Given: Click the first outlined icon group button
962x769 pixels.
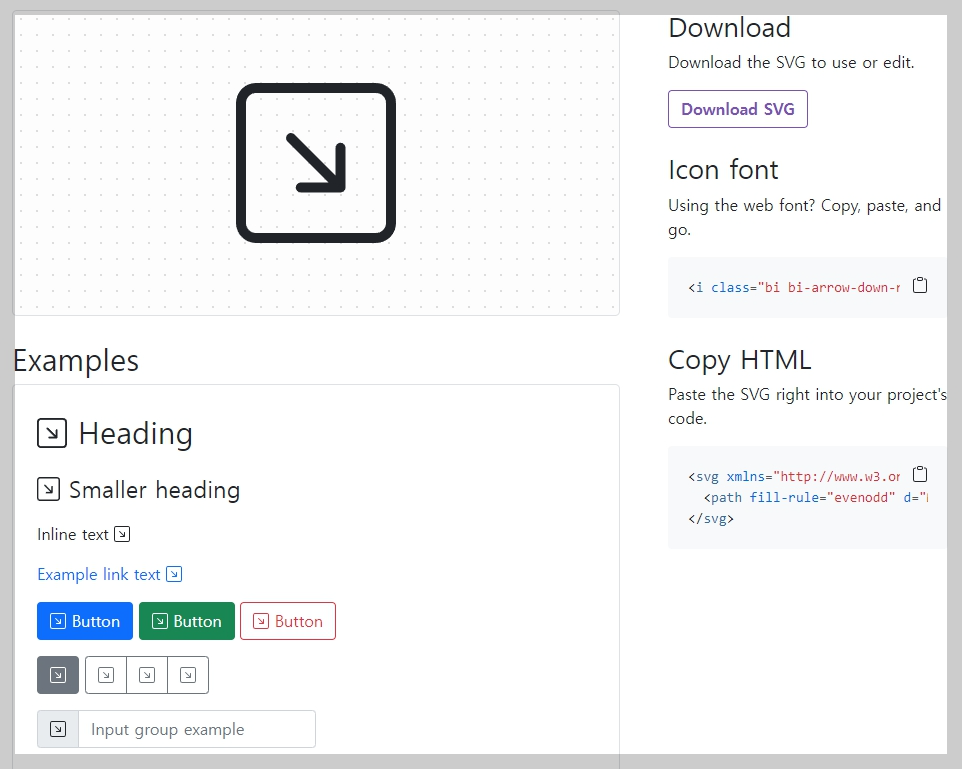Looking at the screenshot, I should (106, 675).
